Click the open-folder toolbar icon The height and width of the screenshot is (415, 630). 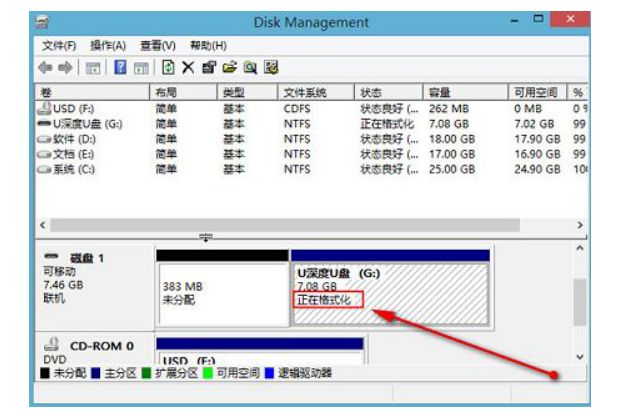pos(228,68)
